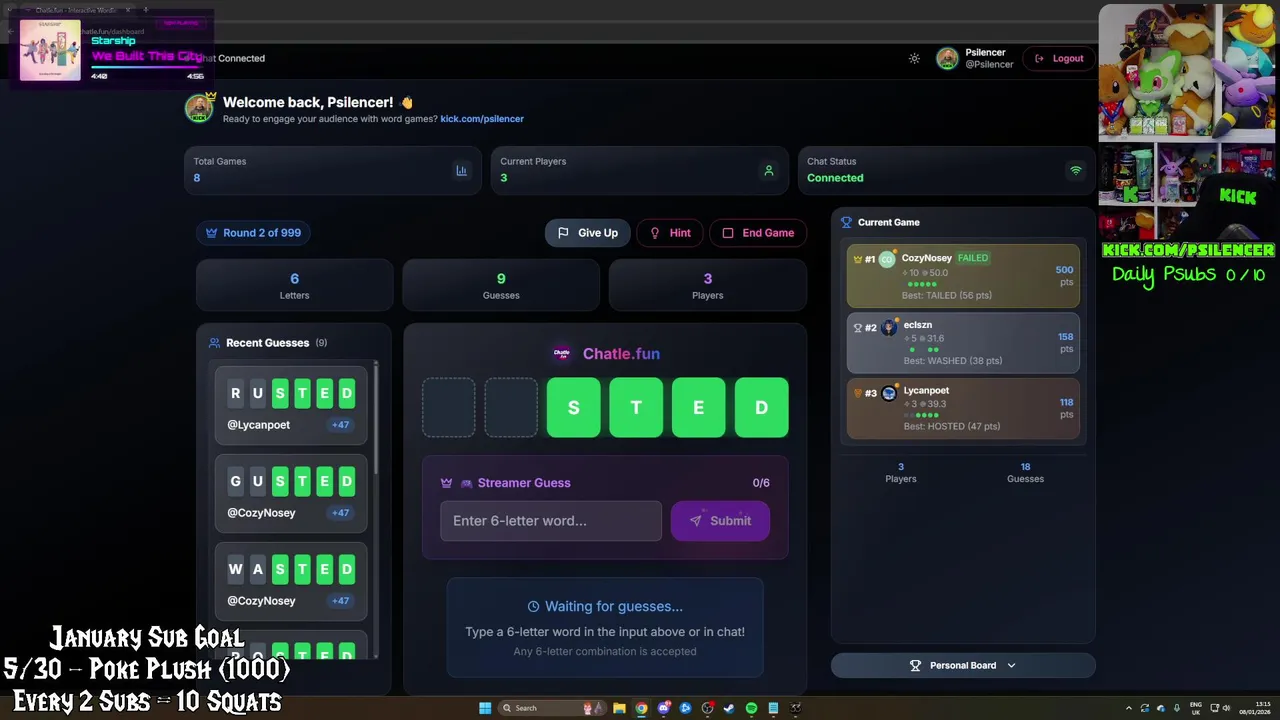Select CozyNosey's #1 leaderboard card
This screenshot has width=1280, height=720.
pyautogui.click(x=963, y=275)
